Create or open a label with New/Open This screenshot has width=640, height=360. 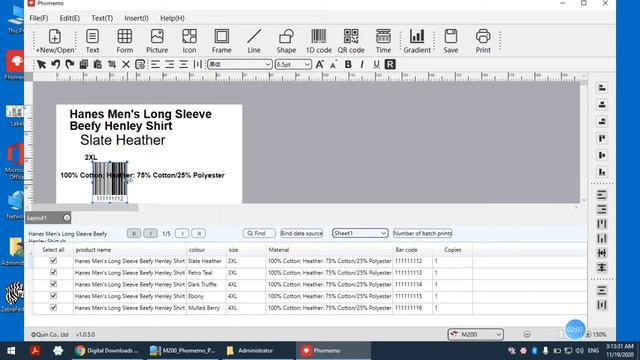pos(55,41)
